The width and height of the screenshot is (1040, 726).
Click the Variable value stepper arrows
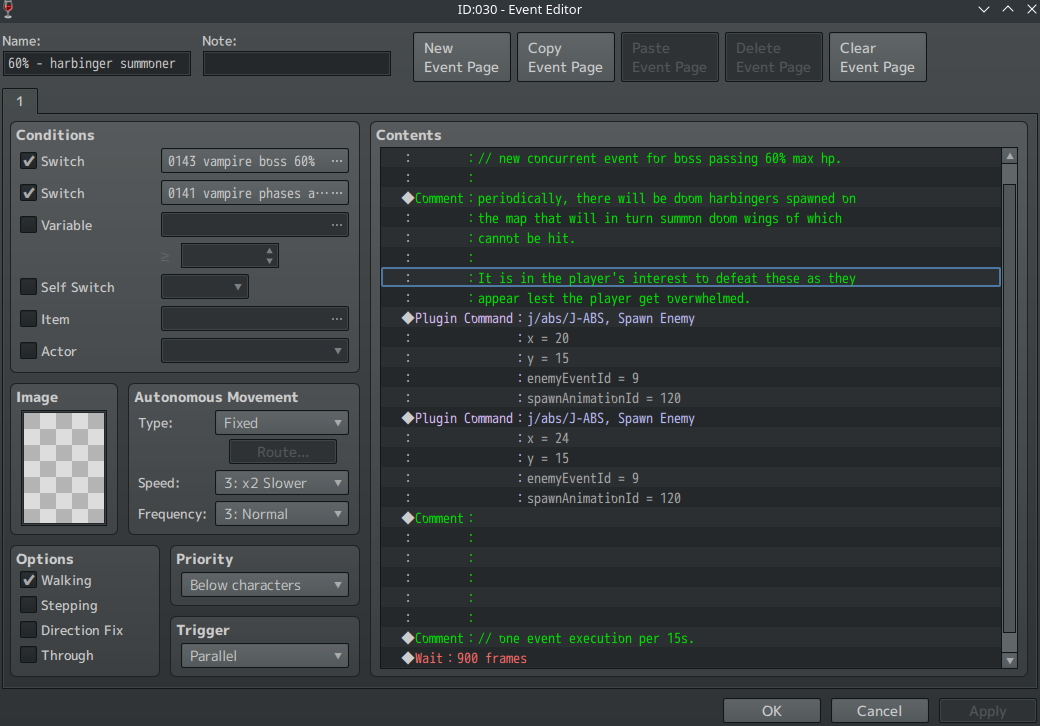pyautogui.click(x=269, y=256)
